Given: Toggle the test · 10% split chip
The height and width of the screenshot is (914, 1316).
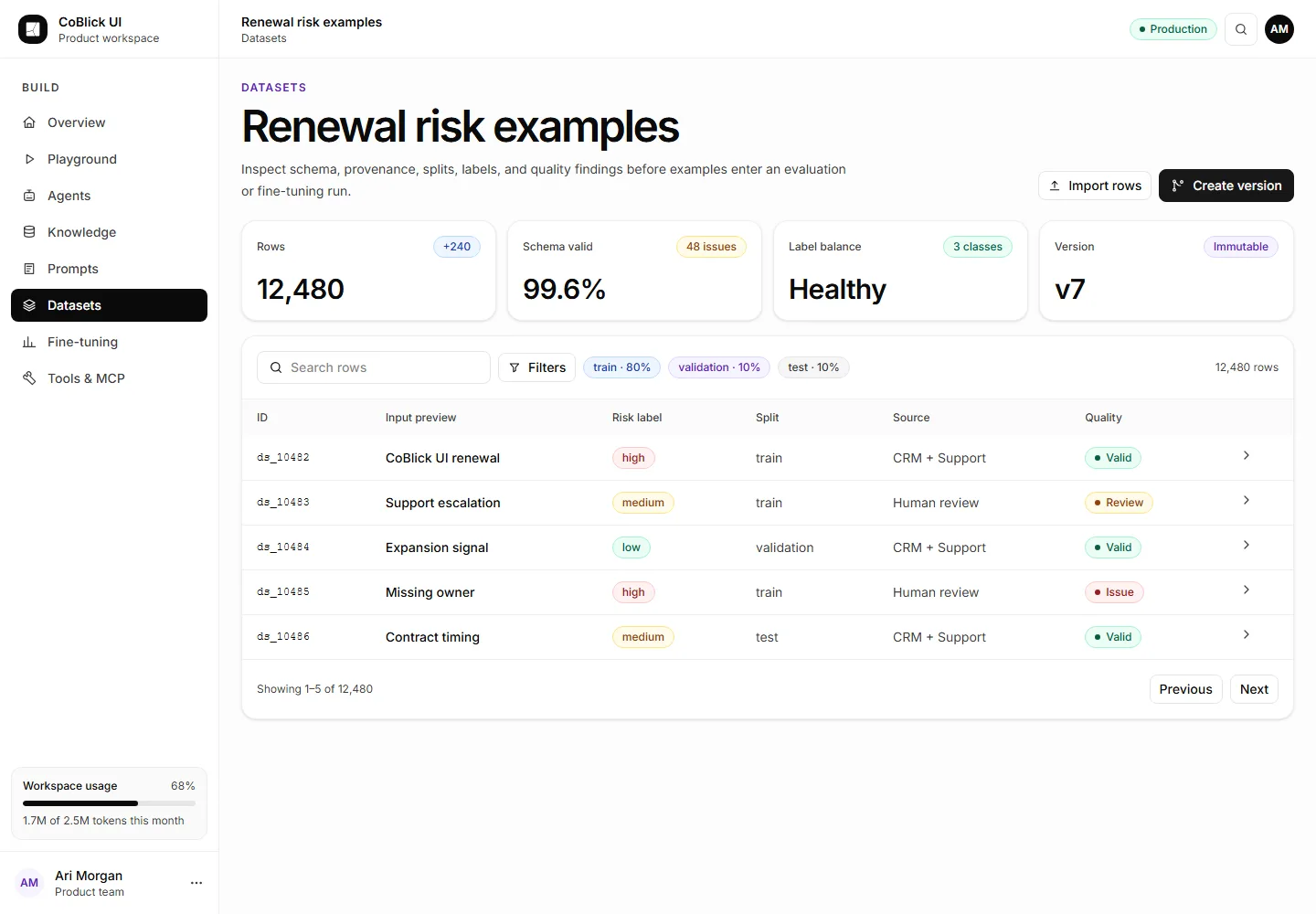Looking at the screenshot, I should (813, 367).
